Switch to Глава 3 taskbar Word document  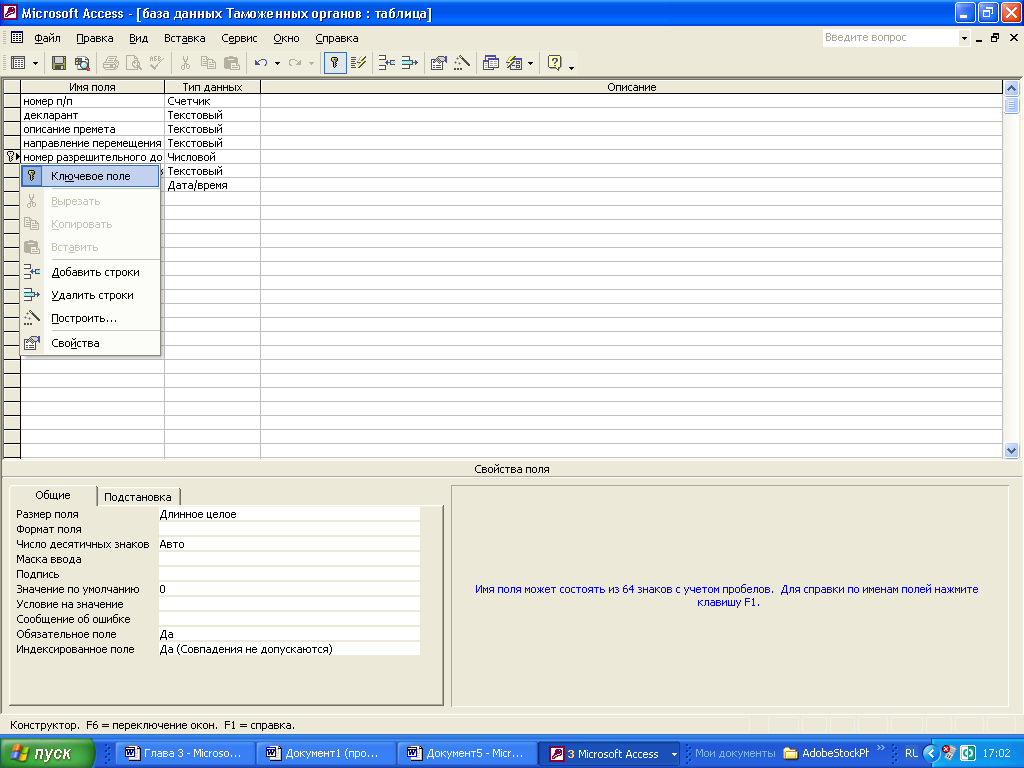tap(184, 753)
